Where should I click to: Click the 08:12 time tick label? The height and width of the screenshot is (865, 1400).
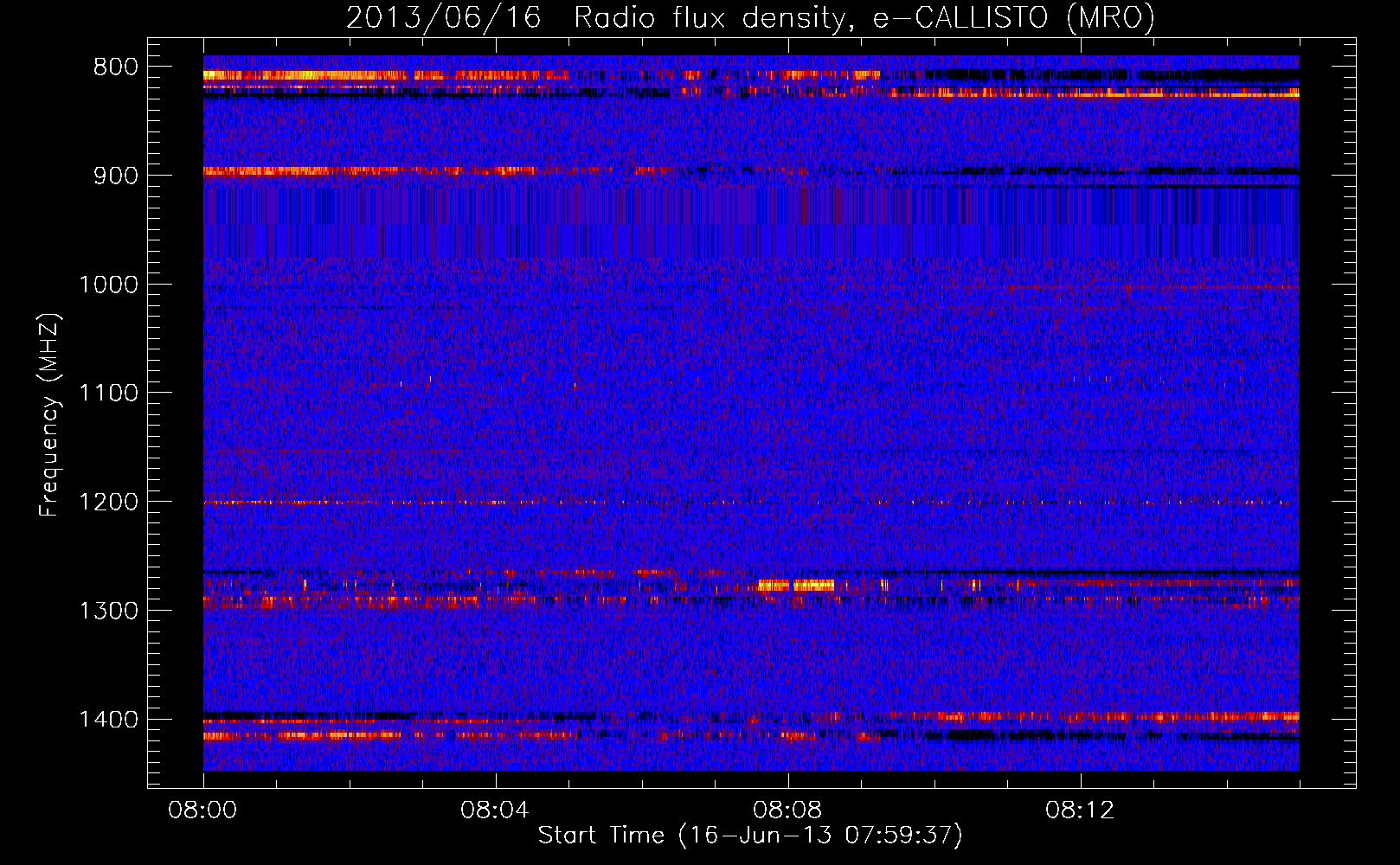1081,811
